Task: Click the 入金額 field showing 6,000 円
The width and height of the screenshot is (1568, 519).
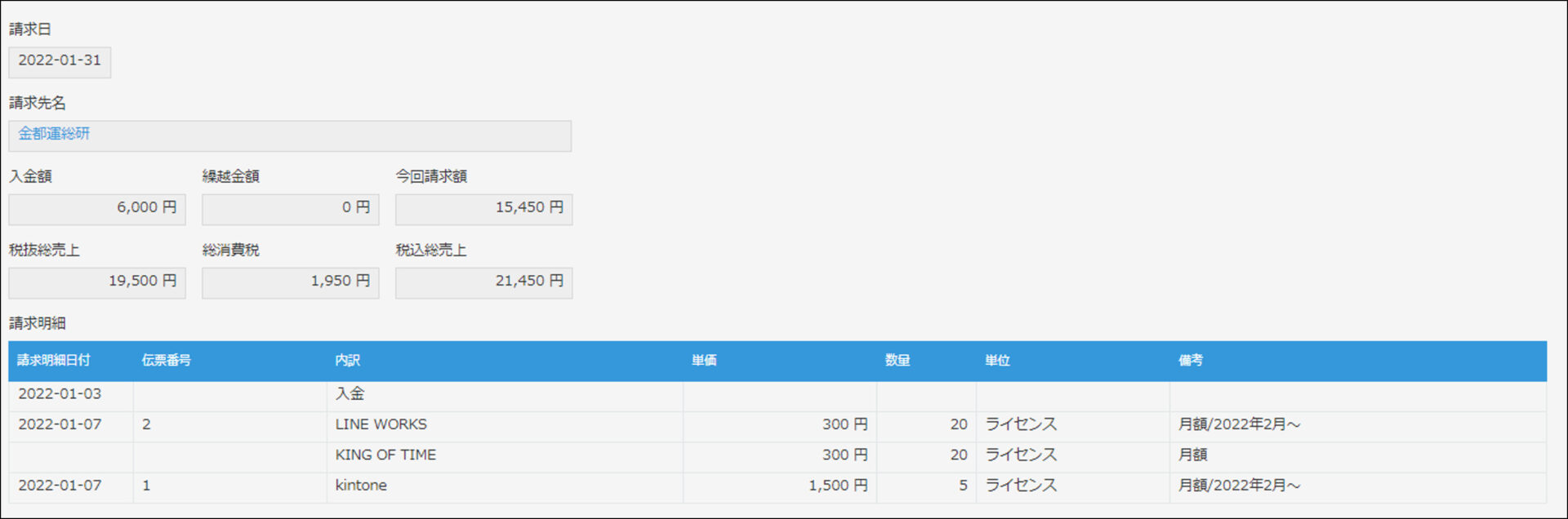Action: click(97, 209)
